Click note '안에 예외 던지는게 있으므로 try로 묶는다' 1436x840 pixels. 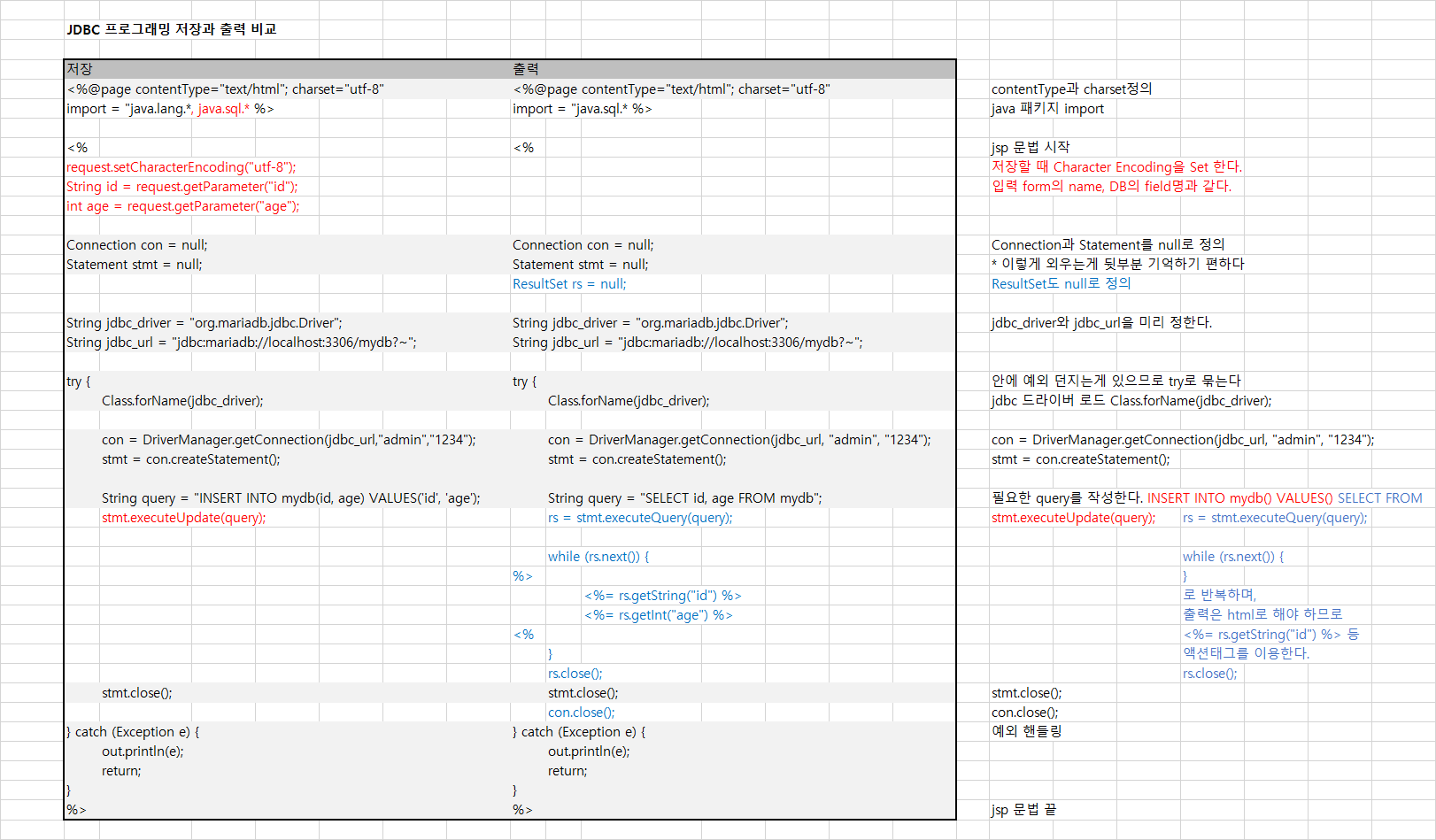pos(1116,381)
